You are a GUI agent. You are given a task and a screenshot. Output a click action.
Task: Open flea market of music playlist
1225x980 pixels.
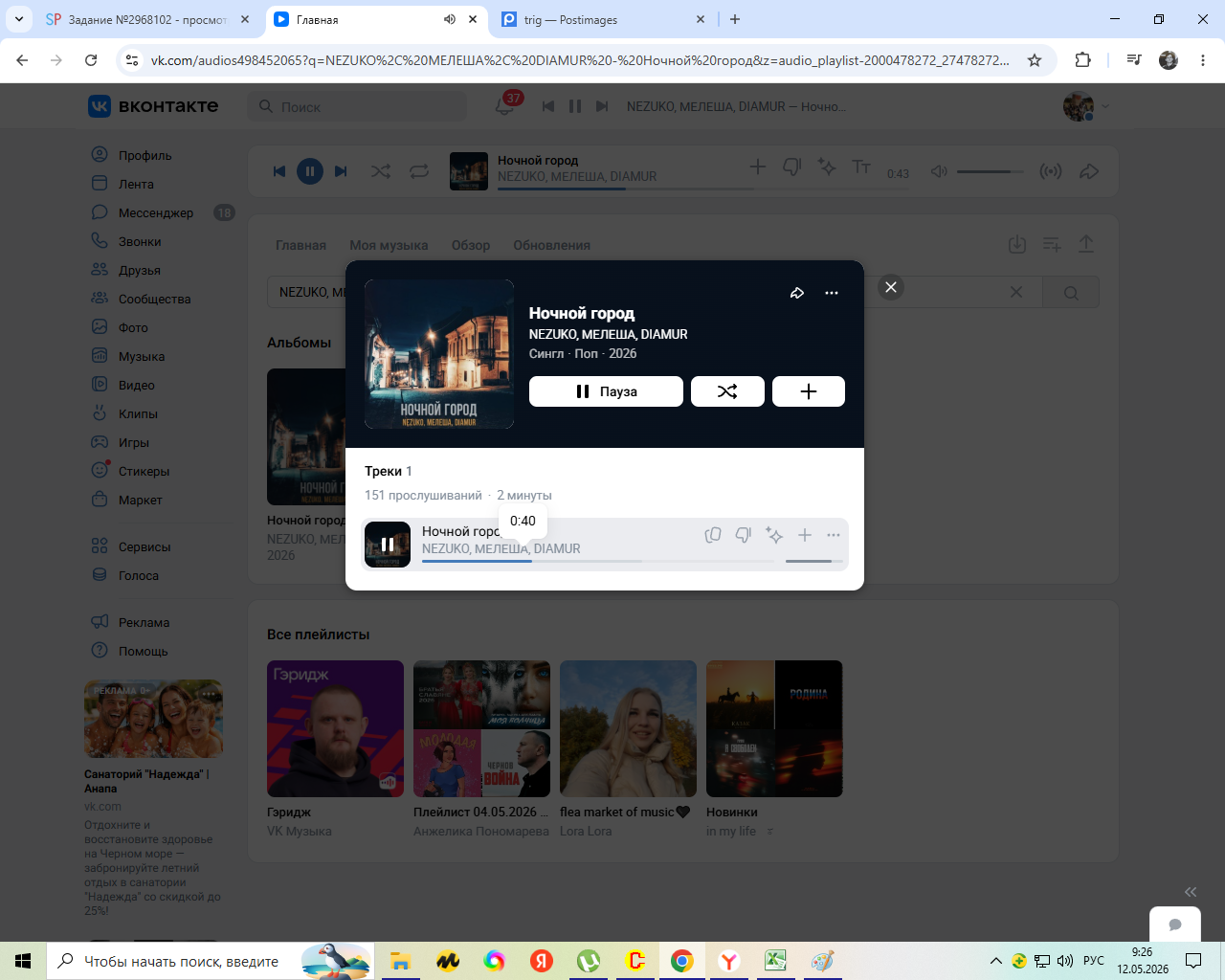pos(628,728)
